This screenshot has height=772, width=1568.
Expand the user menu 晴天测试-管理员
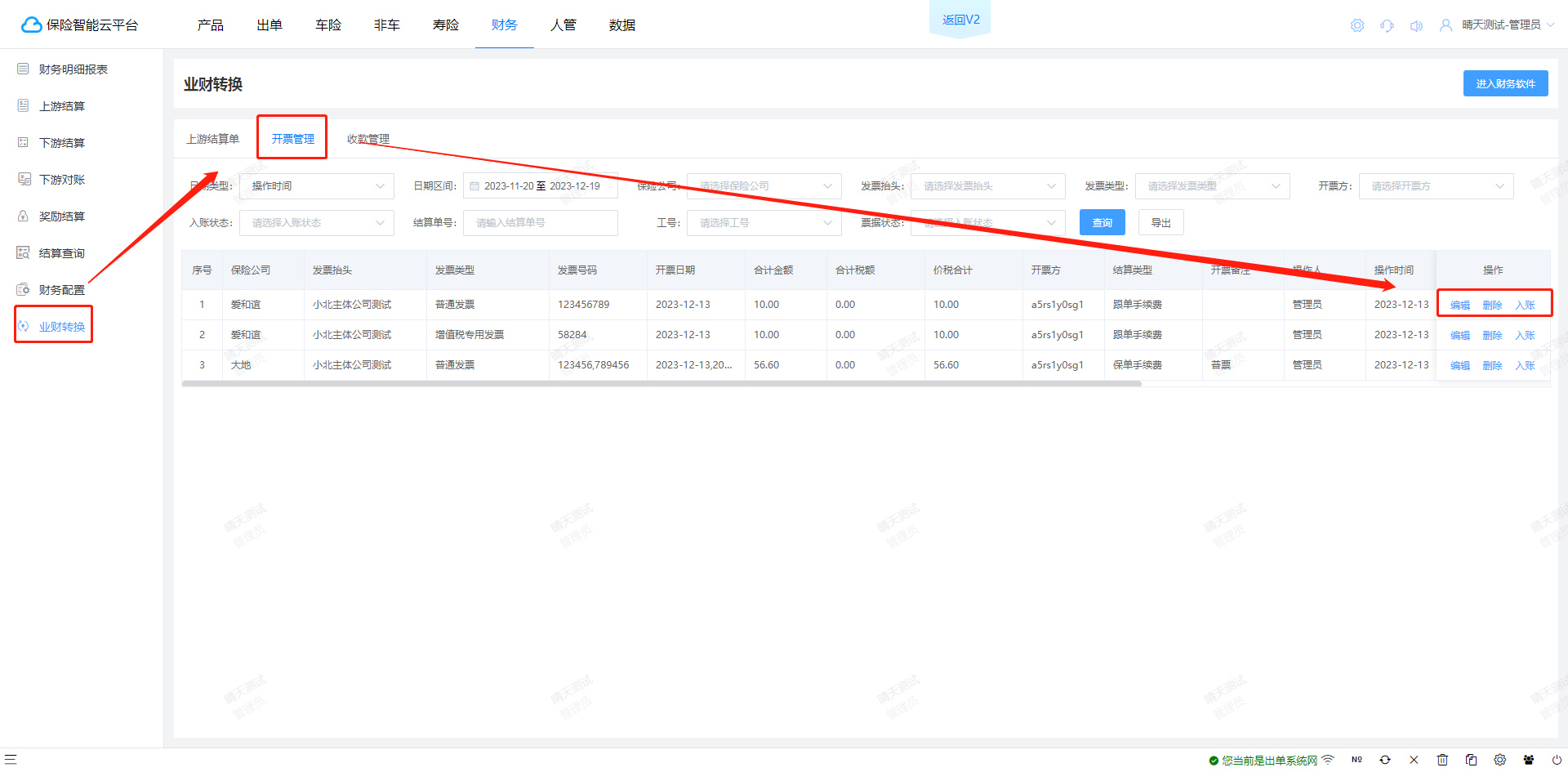click(1508, 25)
